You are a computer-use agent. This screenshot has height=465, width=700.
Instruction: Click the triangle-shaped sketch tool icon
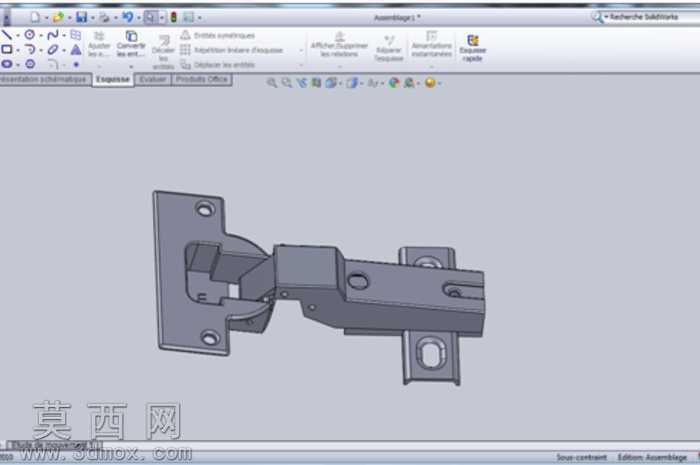(x=76, y=50)
